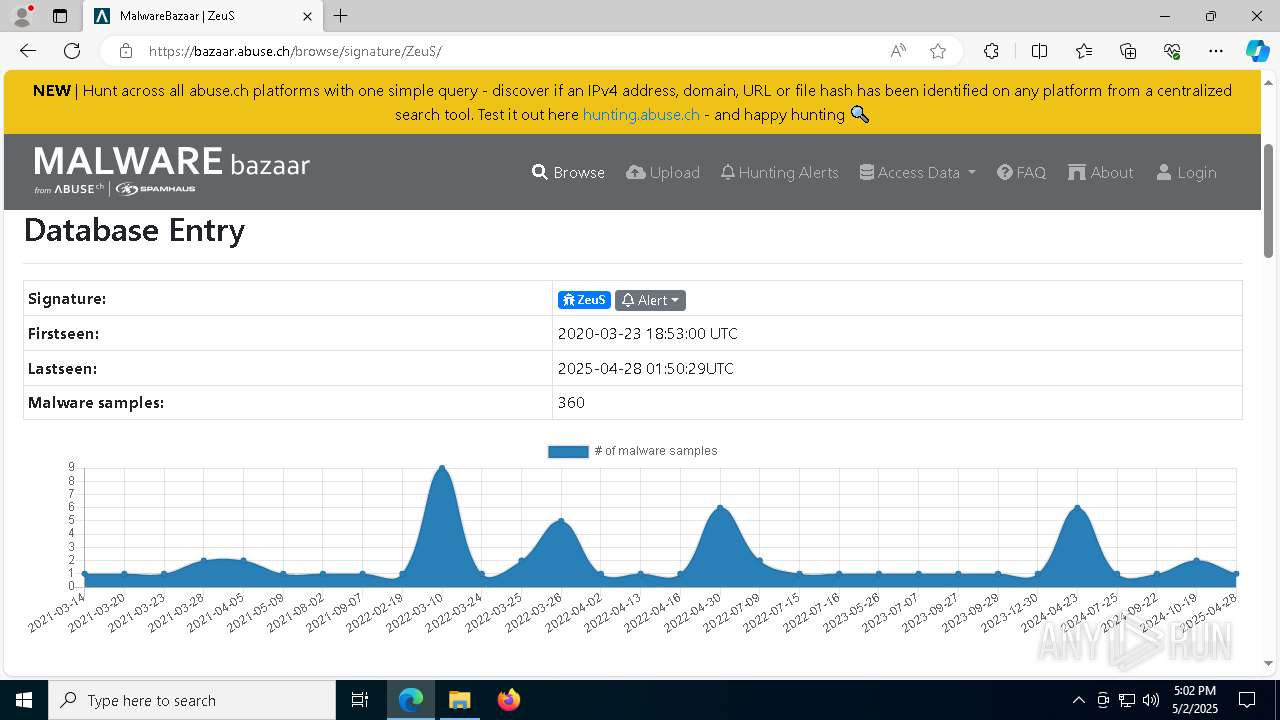Open the Upload navigation item
Viewport: 1280px width, 720px height.
click(663, 172)
